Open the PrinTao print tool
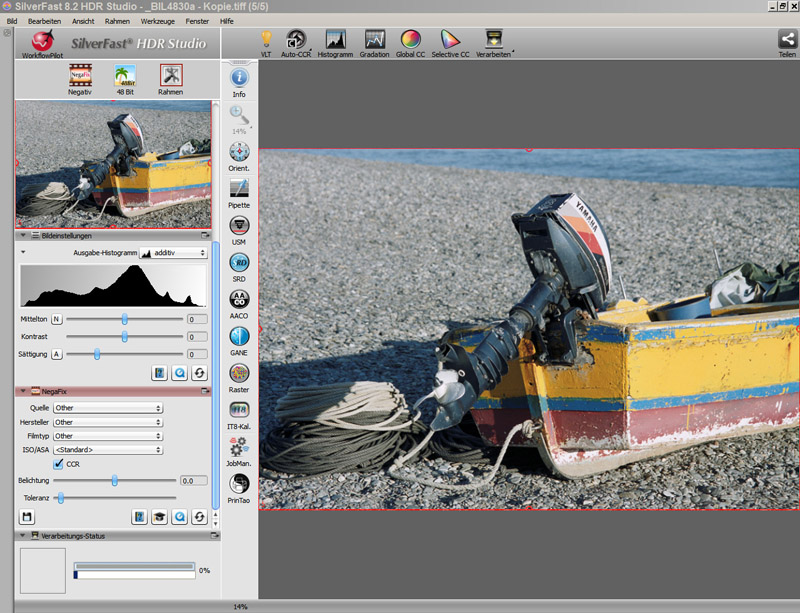This screenshot has width=800, height=613. tap(239, 484)
